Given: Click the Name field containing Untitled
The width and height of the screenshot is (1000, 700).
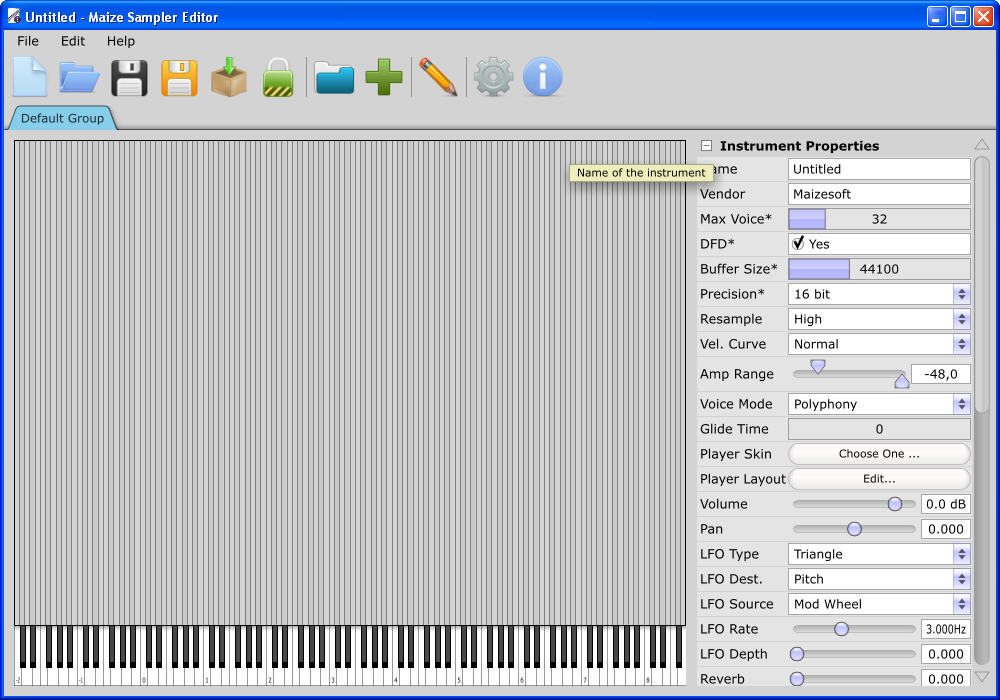Looking at the screenshot, I should [x=878, y=169].
